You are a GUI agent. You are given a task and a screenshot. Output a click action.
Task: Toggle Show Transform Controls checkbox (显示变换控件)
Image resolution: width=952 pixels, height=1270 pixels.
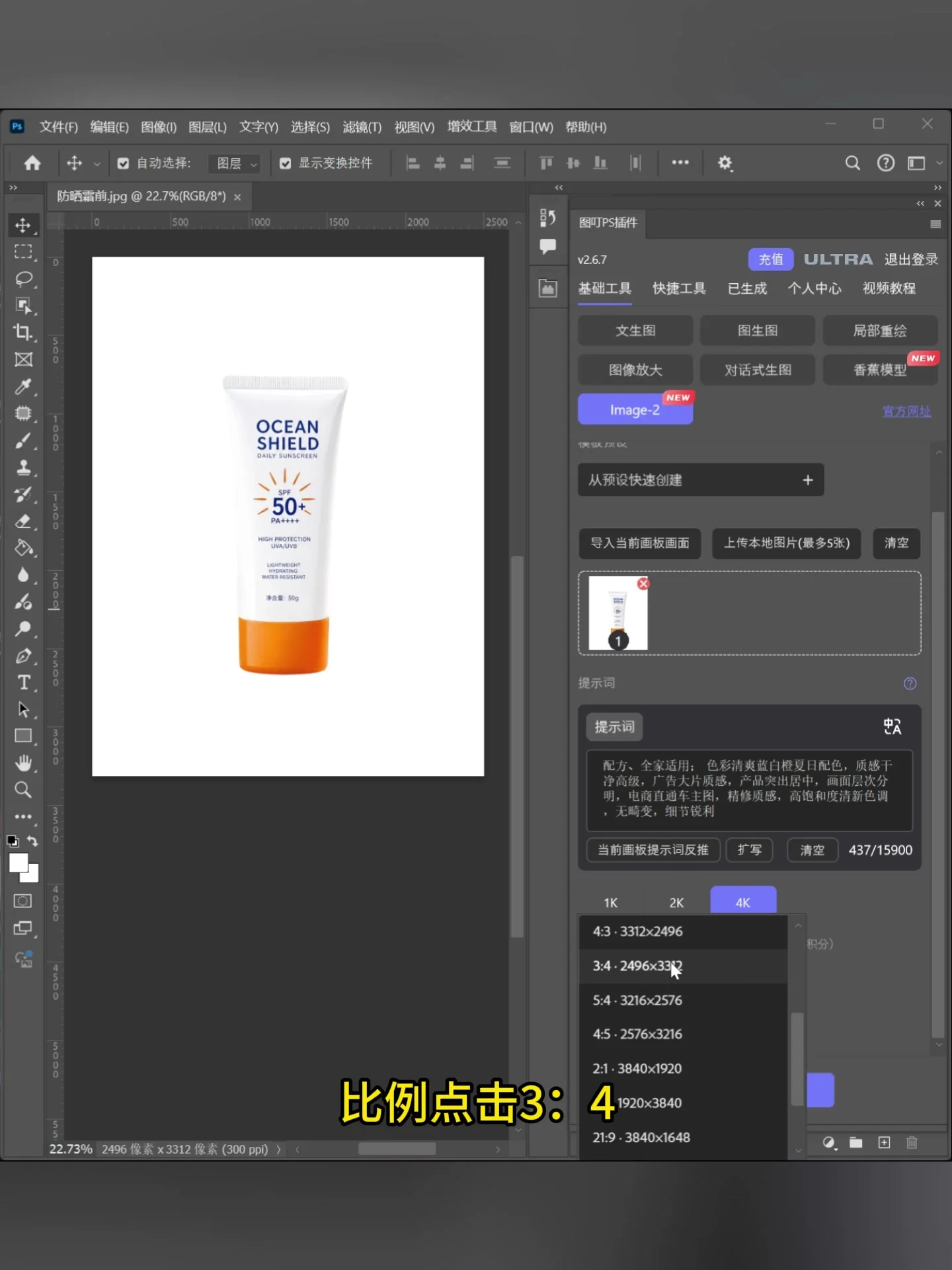tap(286, 163)
